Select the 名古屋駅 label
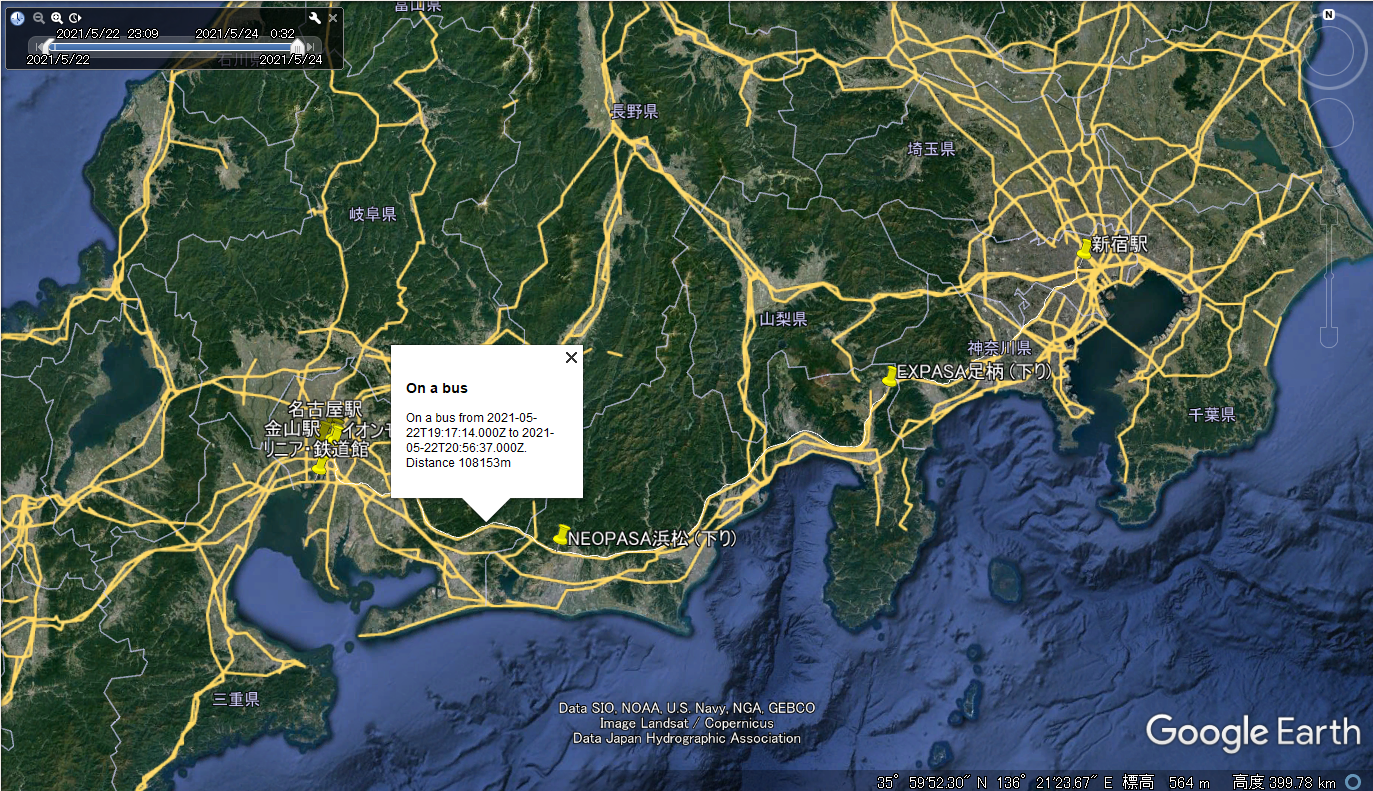This screenshot has height=791, width=1373. pos(324,410)
